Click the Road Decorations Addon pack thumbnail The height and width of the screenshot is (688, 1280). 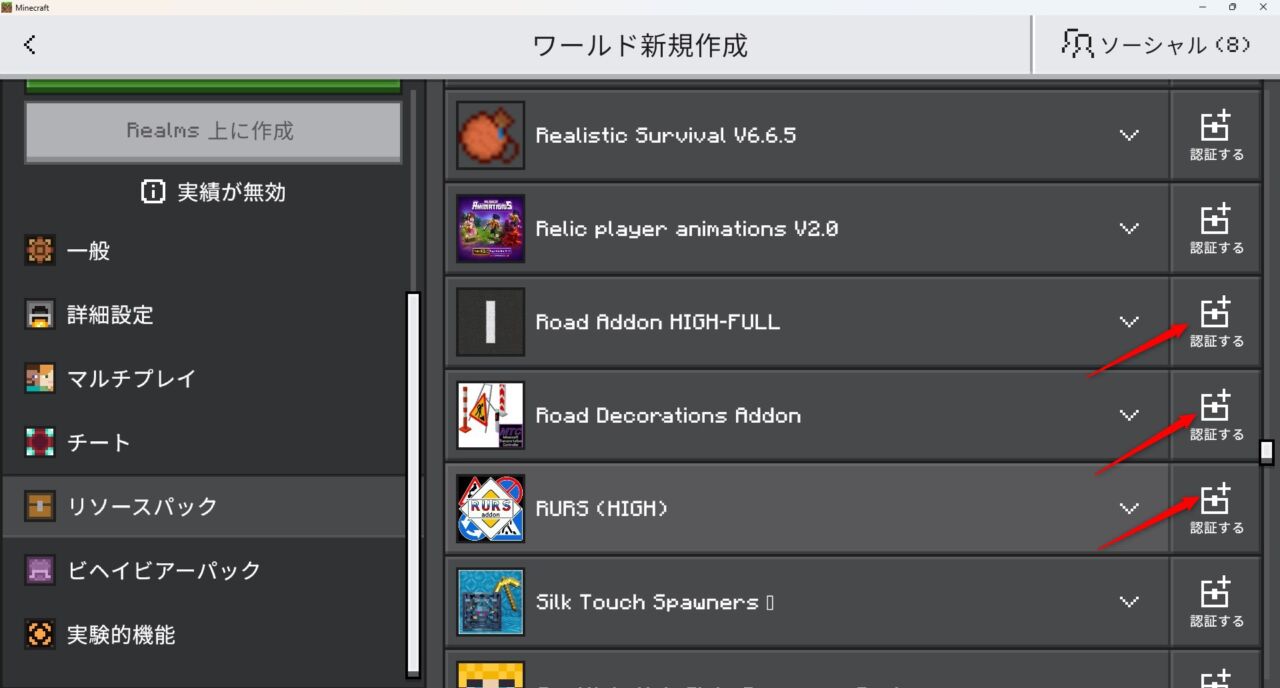click(x=490, y=415)
